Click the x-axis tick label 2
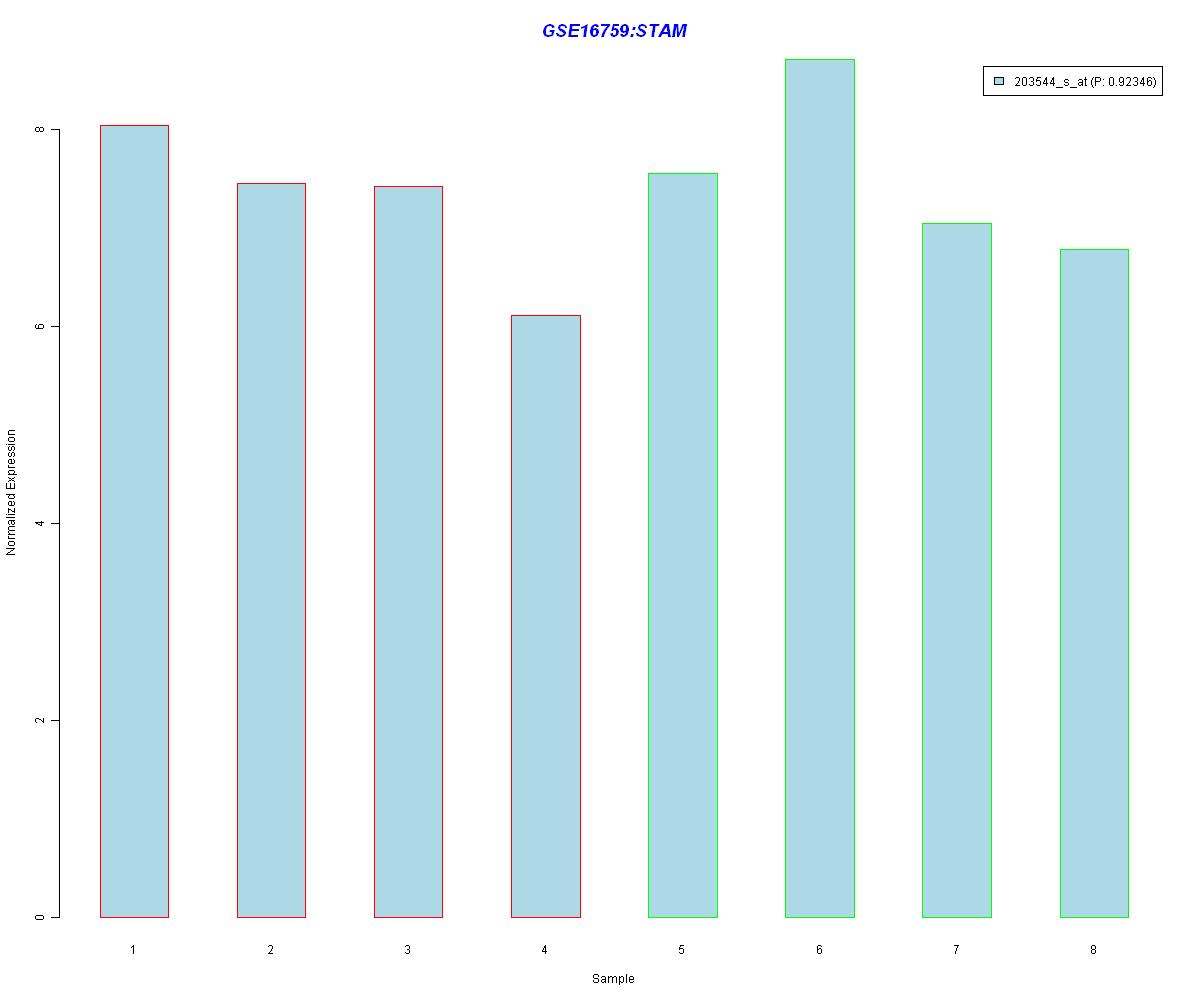Image resolution: width=1200 pixels, height=1000 pixels. (270, 950)
